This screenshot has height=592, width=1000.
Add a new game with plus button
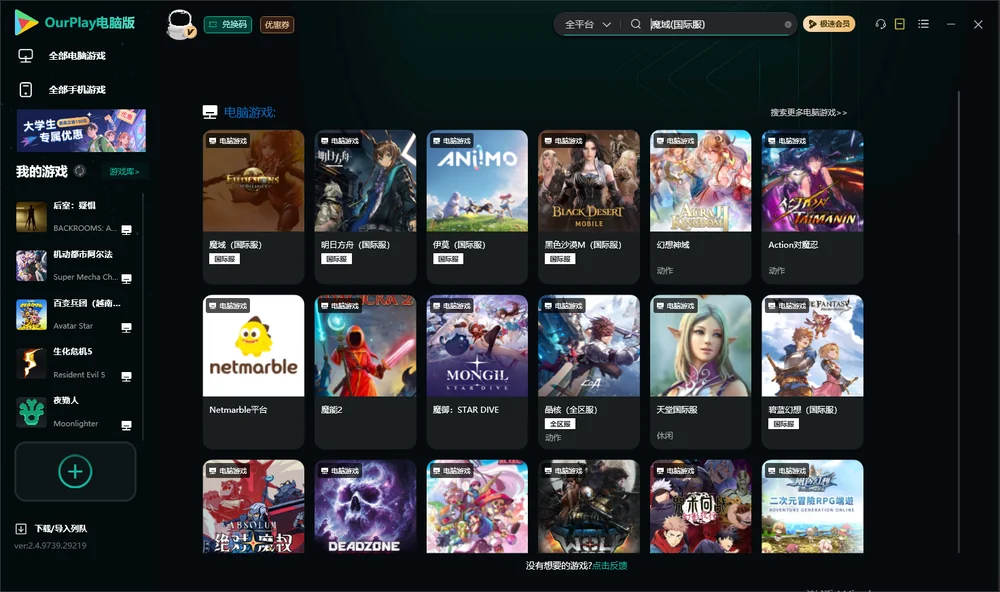75,471
